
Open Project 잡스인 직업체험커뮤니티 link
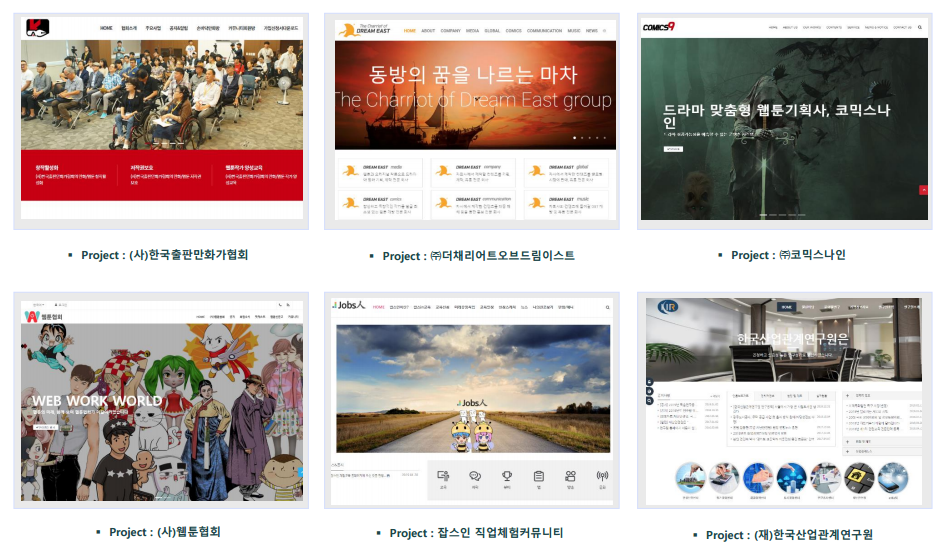pyautogui.click(x=476, y=533)
